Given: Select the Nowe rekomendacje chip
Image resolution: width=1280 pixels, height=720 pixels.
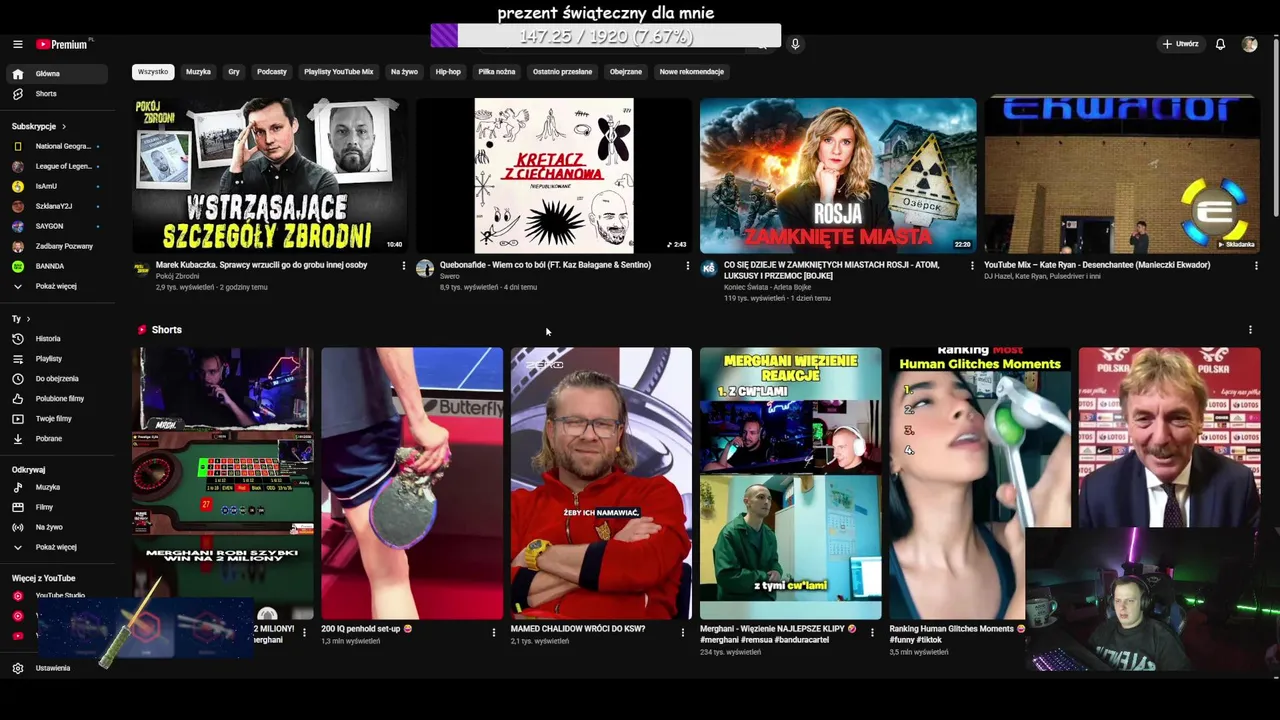Looking at the screenshot, I should click(x=691, y=72).
